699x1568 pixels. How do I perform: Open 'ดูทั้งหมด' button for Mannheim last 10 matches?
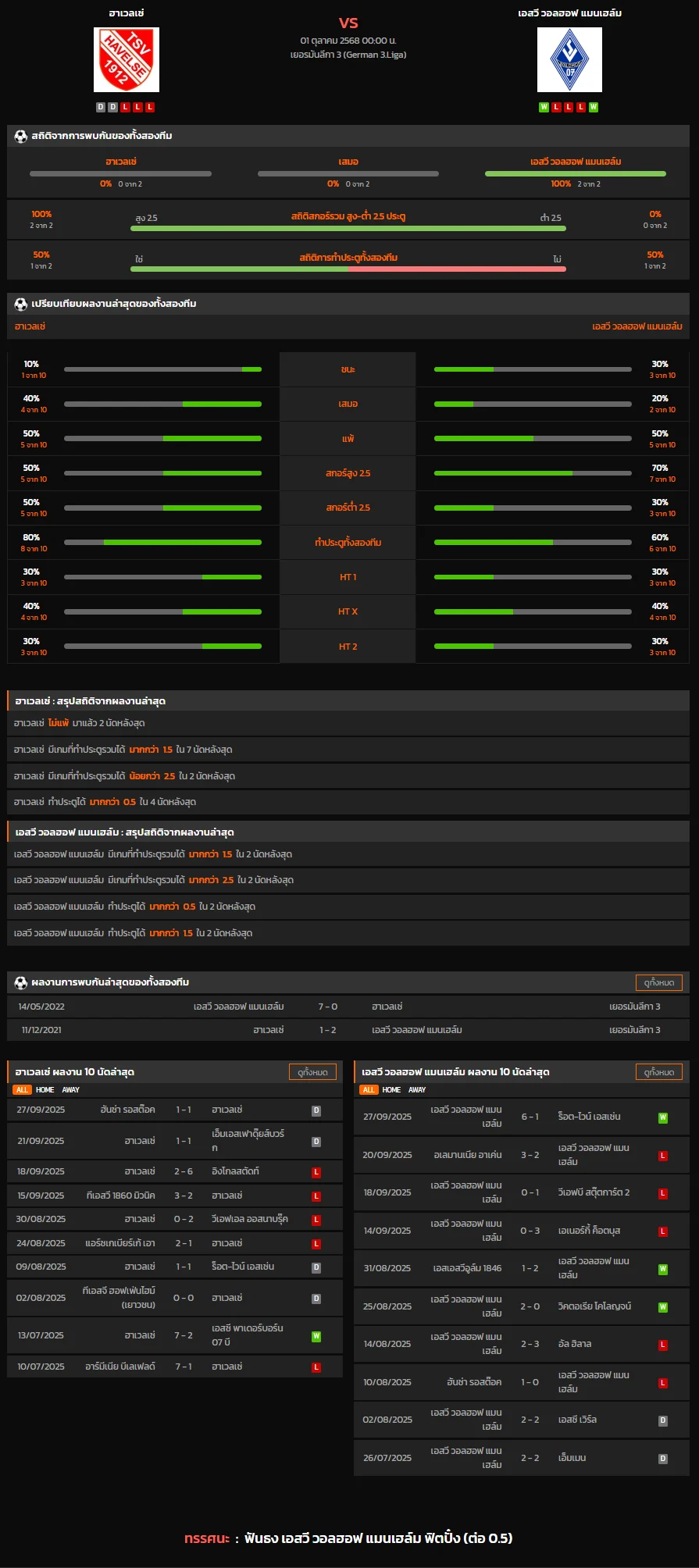coord(659,1072)
